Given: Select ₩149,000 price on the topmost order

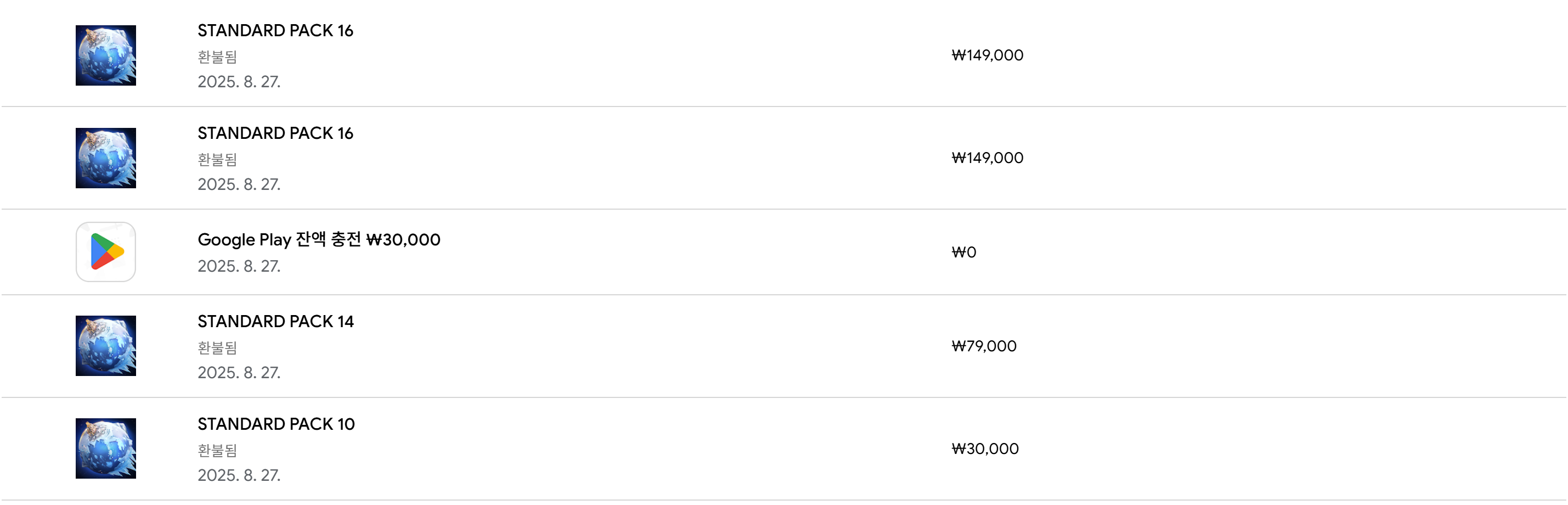Looking at the screenshot, I should tap(988, 55).
